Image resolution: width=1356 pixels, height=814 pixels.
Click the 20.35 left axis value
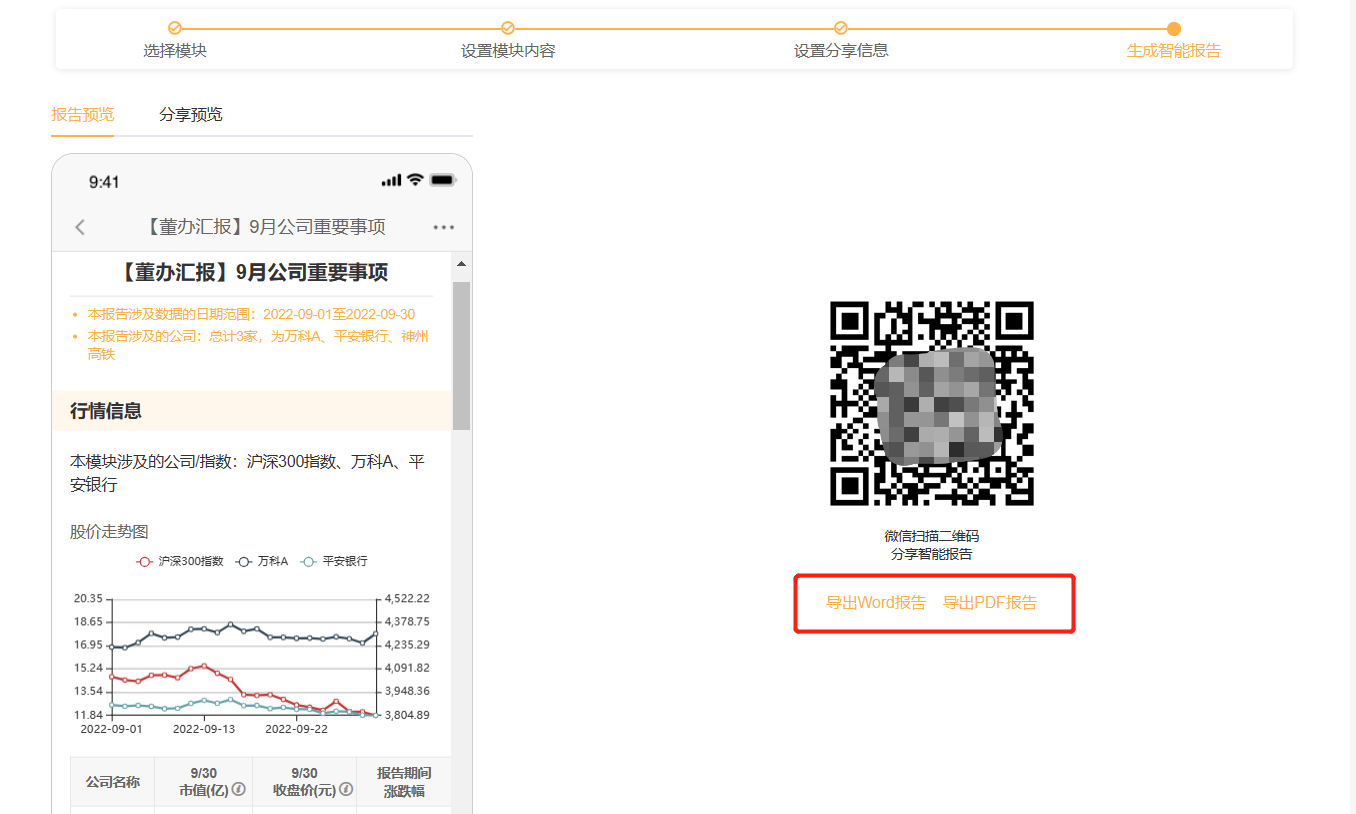(x=88, y=598)
